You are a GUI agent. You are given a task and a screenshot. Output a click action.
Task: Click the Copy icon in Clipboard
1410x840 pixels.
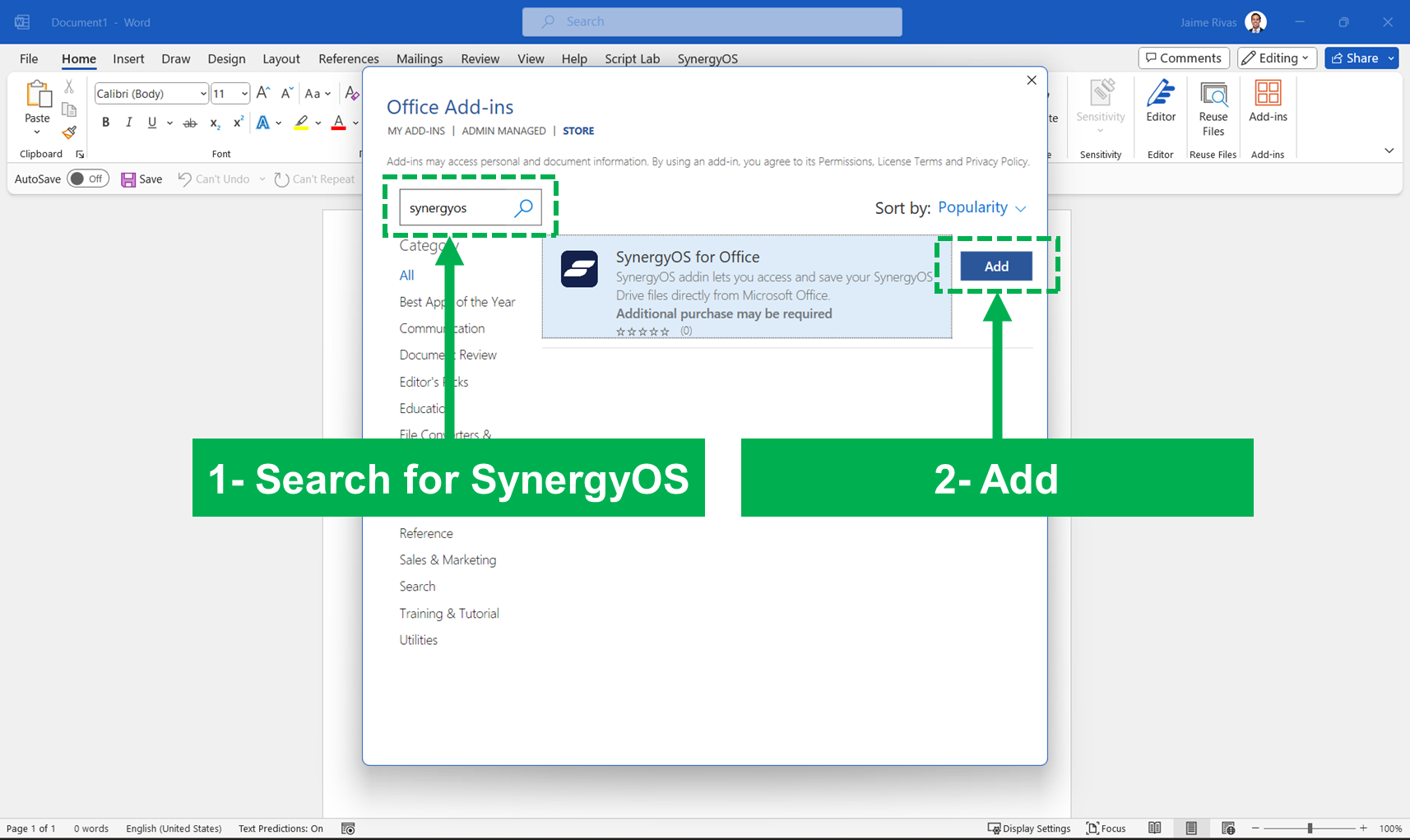point(69,109)
